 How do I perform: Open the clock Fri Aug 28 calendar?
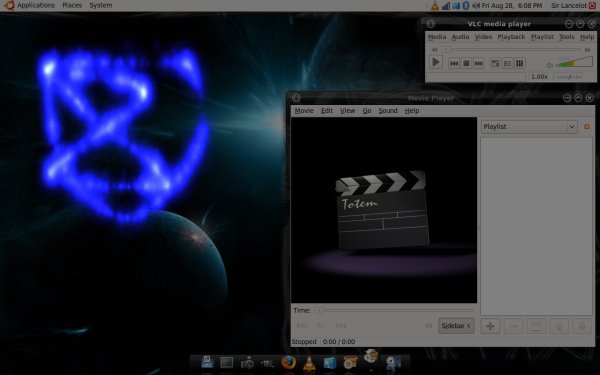(x=512, y=5)
